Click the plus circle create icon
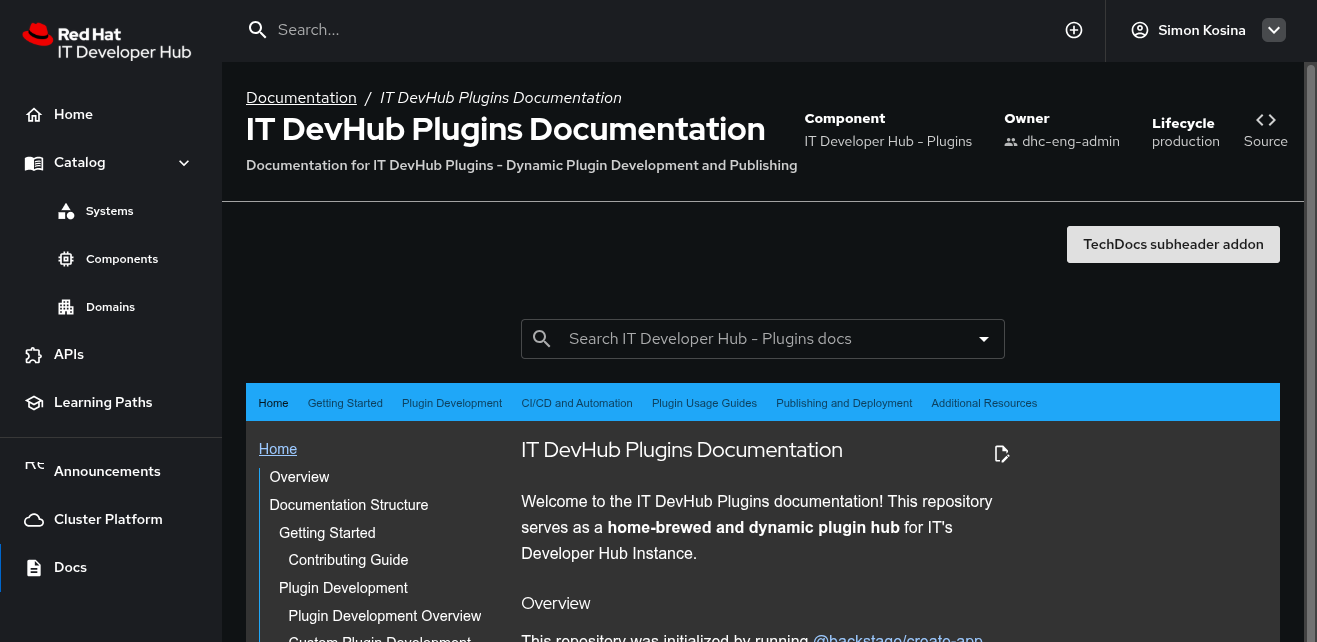 [x=1074, y=30]
